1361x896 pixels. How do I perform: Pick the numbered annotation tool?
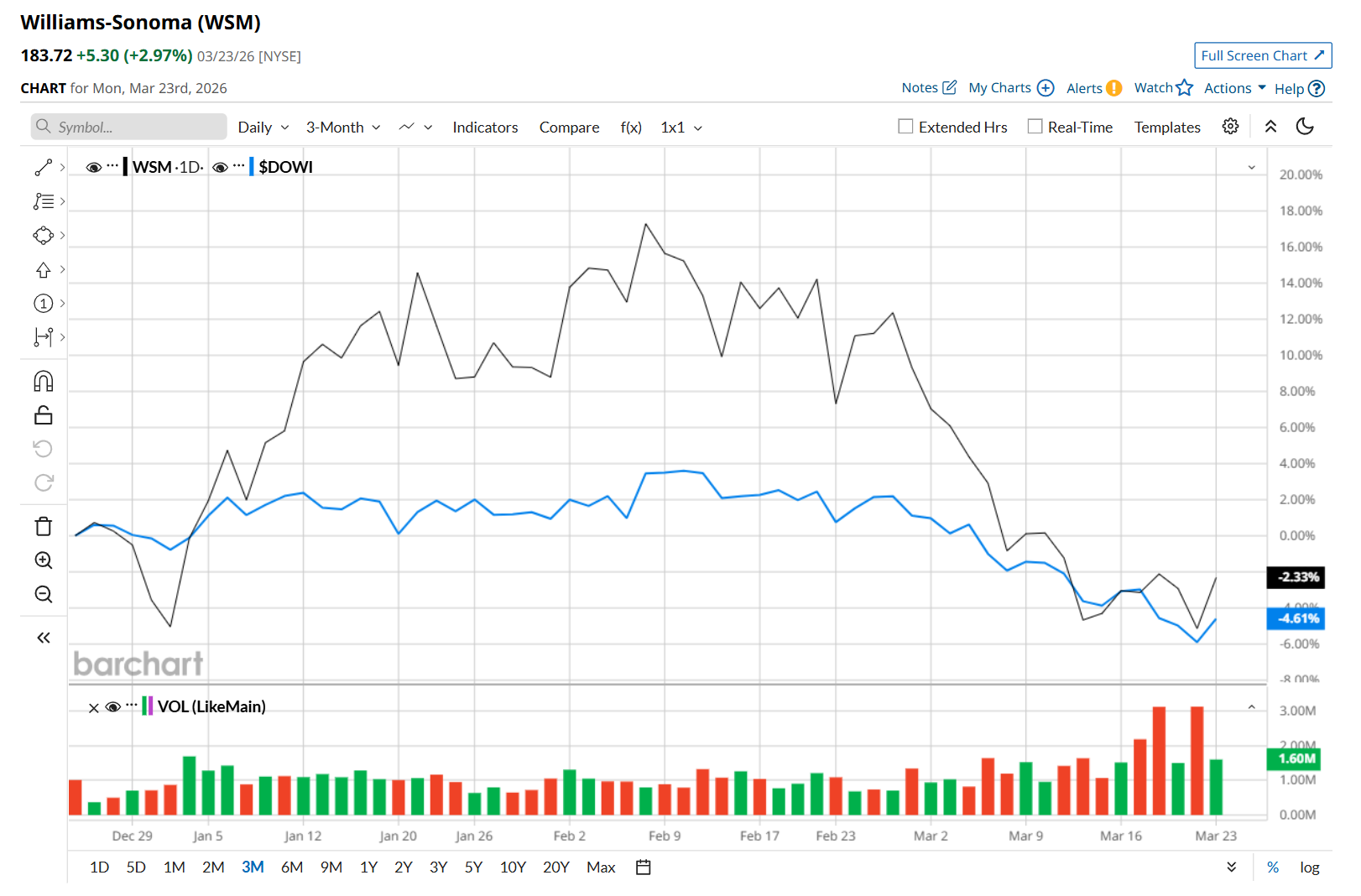click(44, 304)
